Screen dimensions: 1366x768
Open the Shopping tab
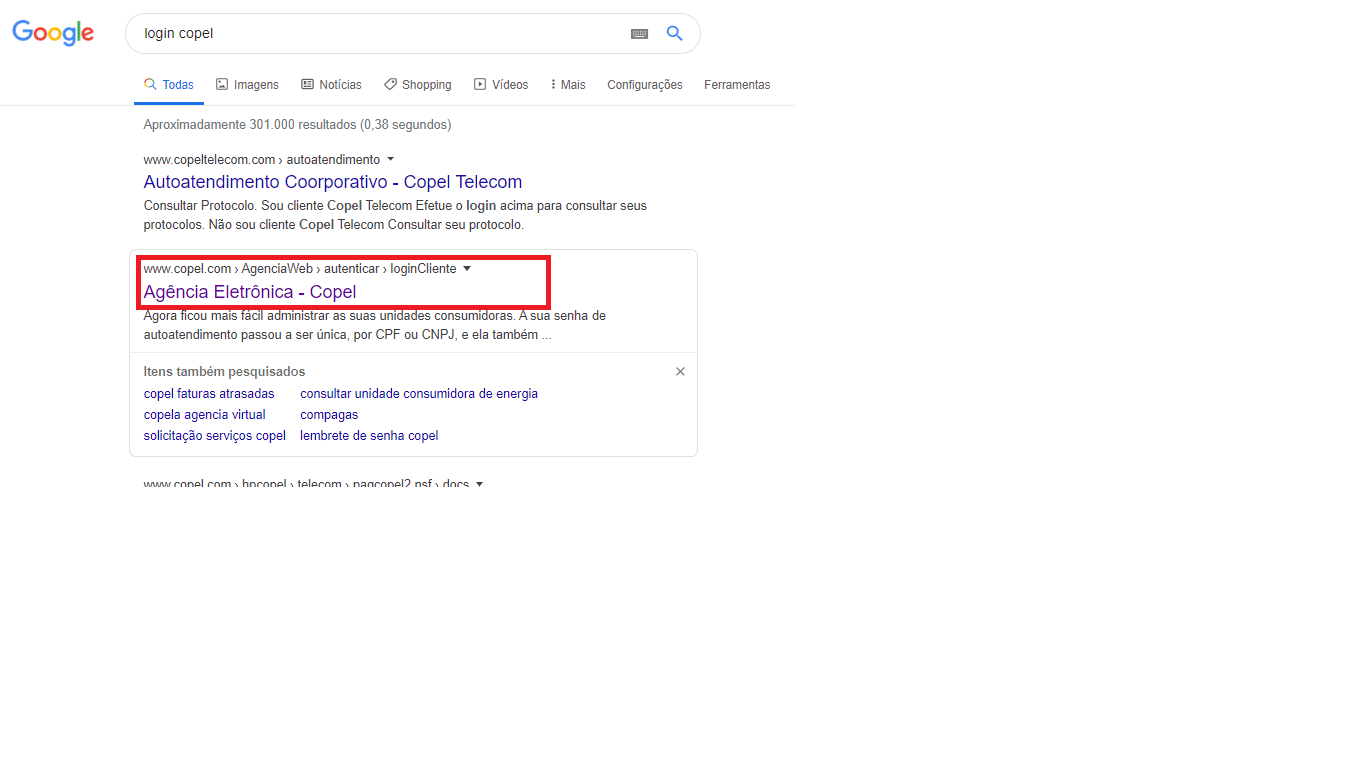(418, 85)
